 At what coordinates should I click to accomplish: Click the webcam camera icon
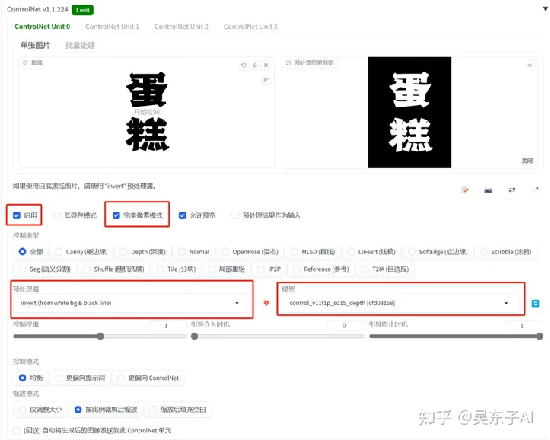(x=488, y=191)
